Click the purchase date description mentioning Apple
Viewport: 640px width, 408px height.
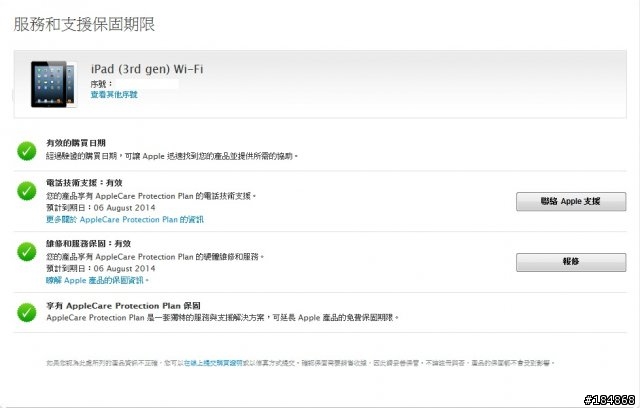click(x=172, y=156)
